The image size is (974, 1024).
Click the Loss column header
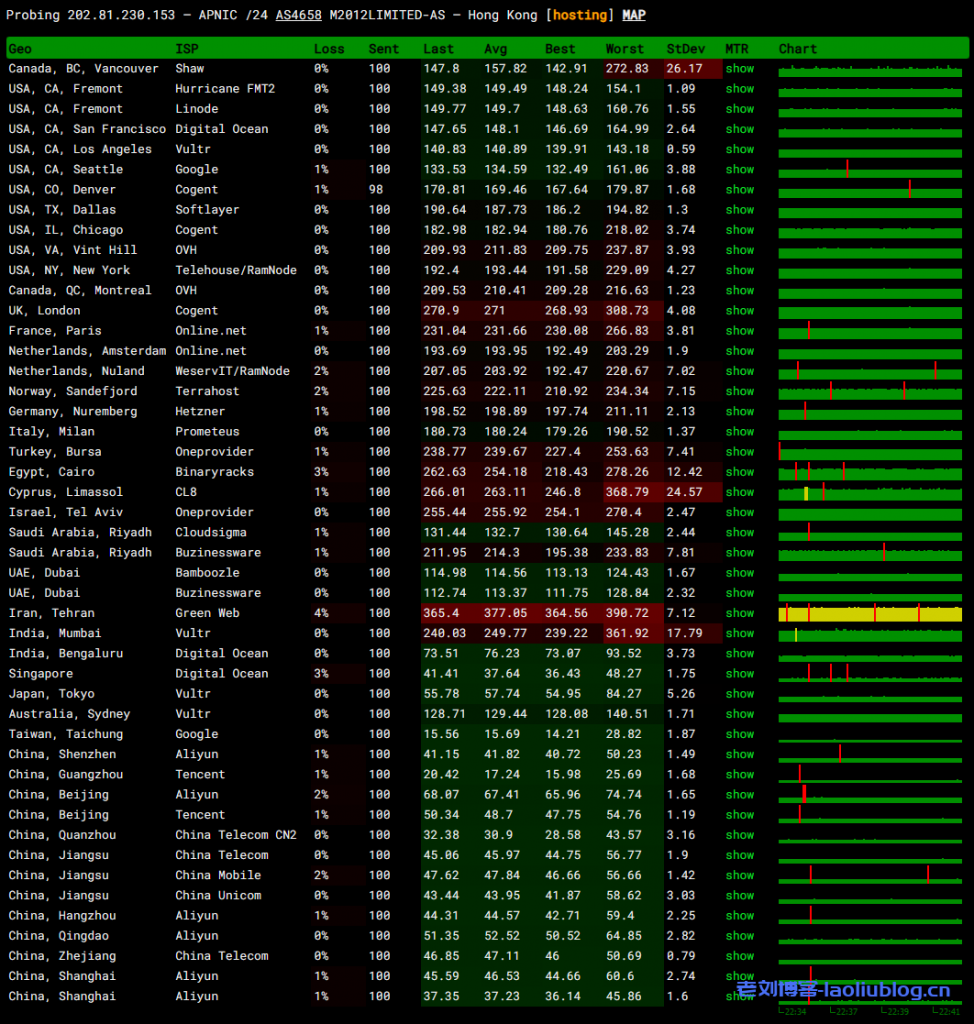(x=329, y=49)
